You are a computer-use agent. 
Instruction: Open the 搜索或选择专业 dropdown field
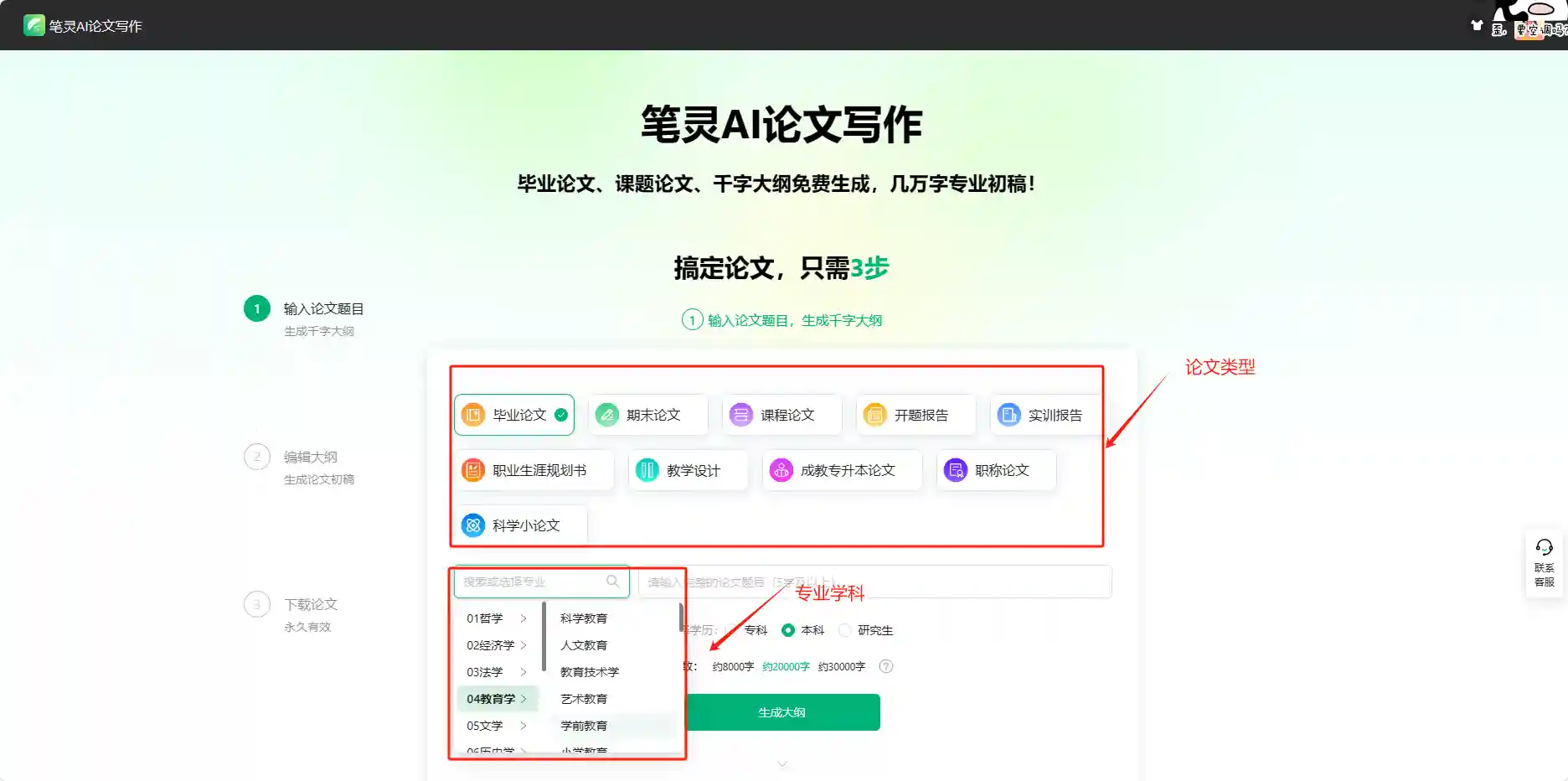[x=542, y=582]
